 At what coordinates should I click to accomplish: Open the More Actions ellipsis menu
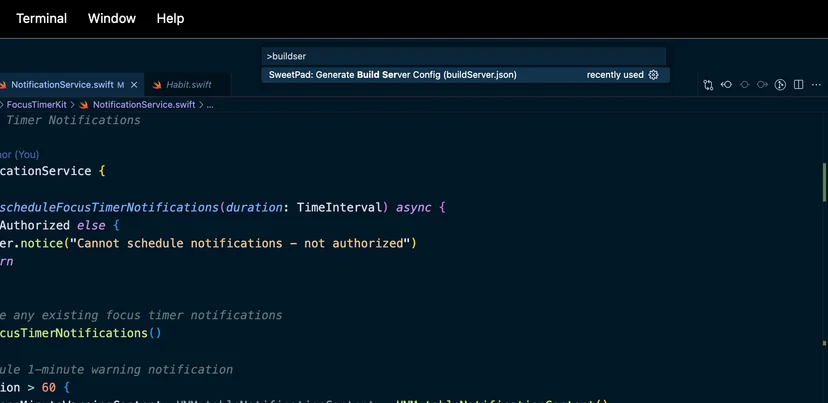pos(816,85)
